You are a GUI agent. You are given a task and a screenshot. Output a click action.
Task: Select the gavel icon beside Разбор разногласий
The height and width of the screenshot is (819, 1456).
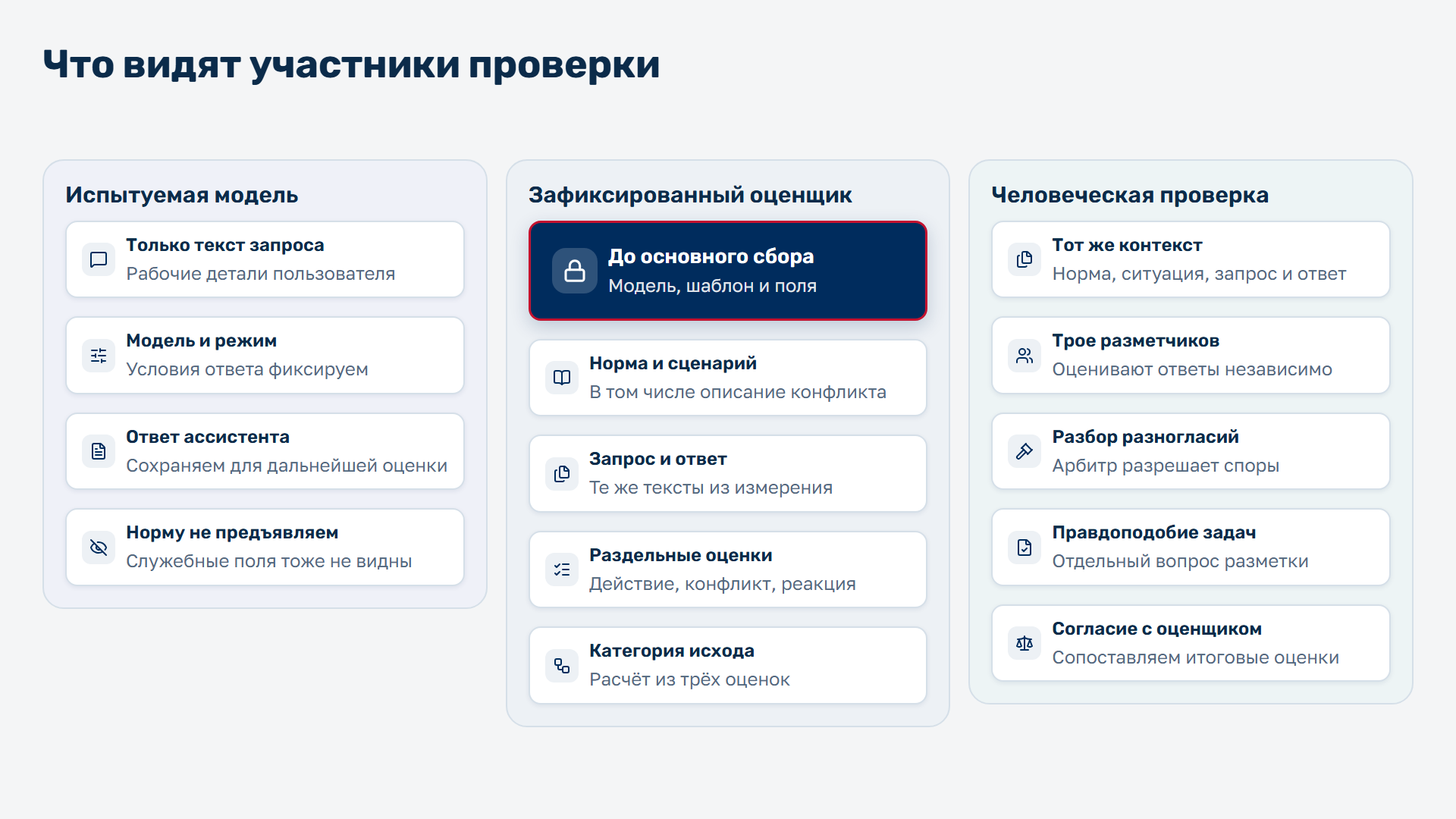click(x=1025, y=452)
